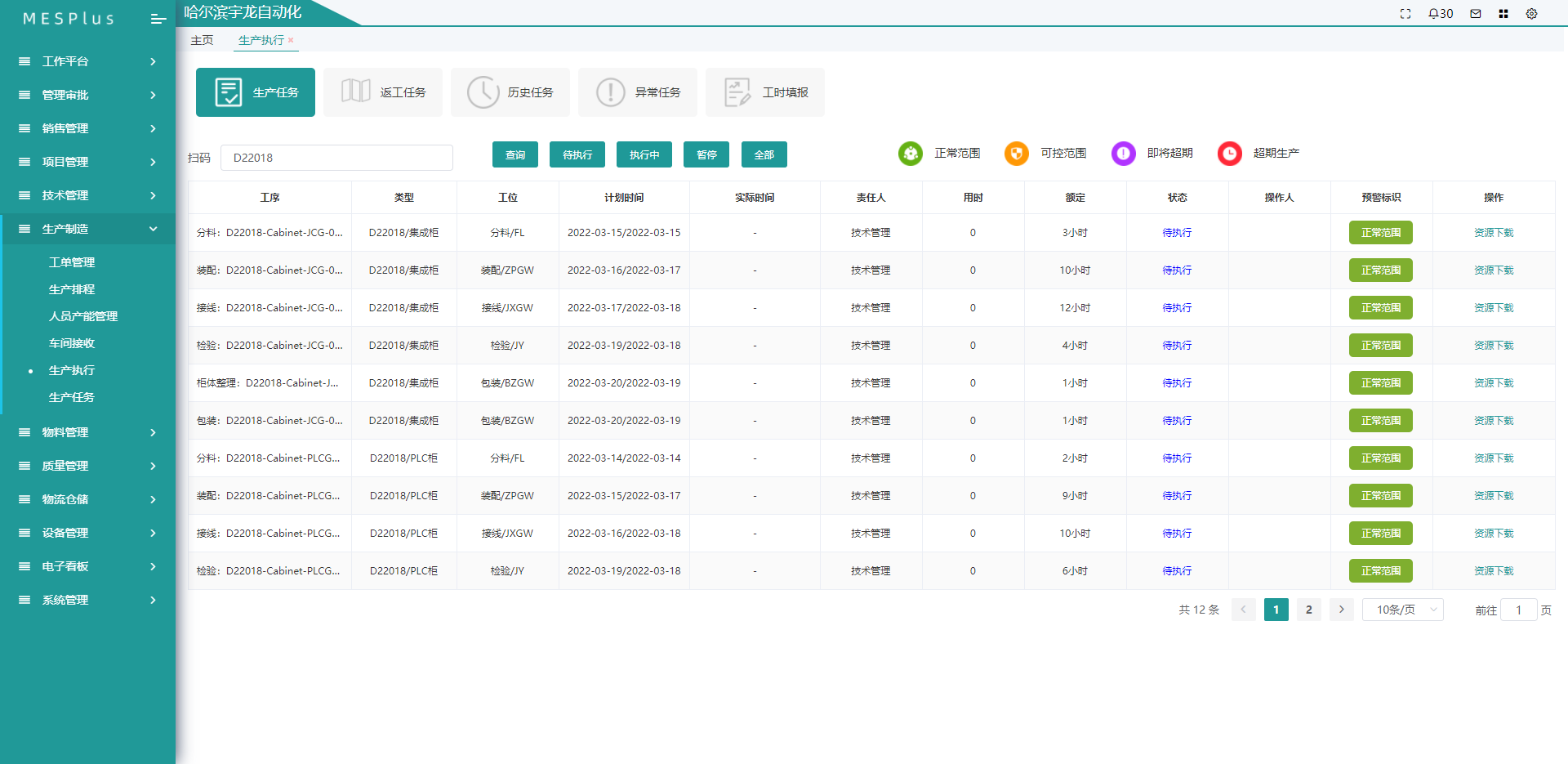
Task: Select the 生产任务 checklist card
Action: (x=256, y=92)
